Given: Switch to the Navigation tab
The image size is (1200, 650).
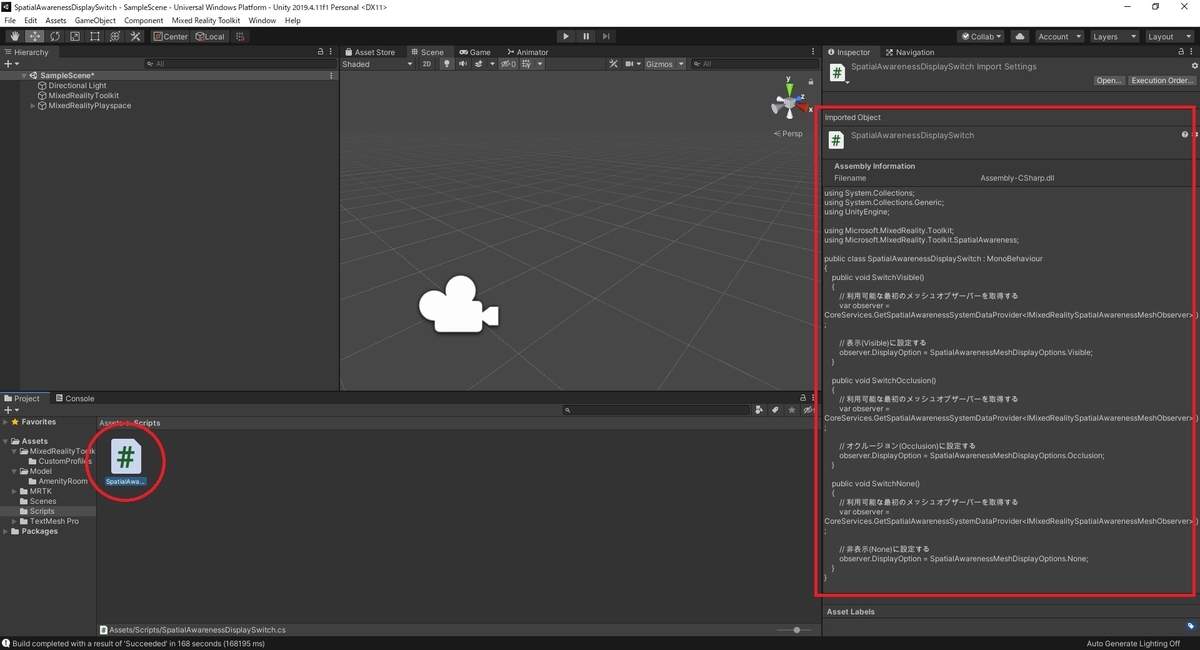Looking at the screenshot, I should click(910, 52).
